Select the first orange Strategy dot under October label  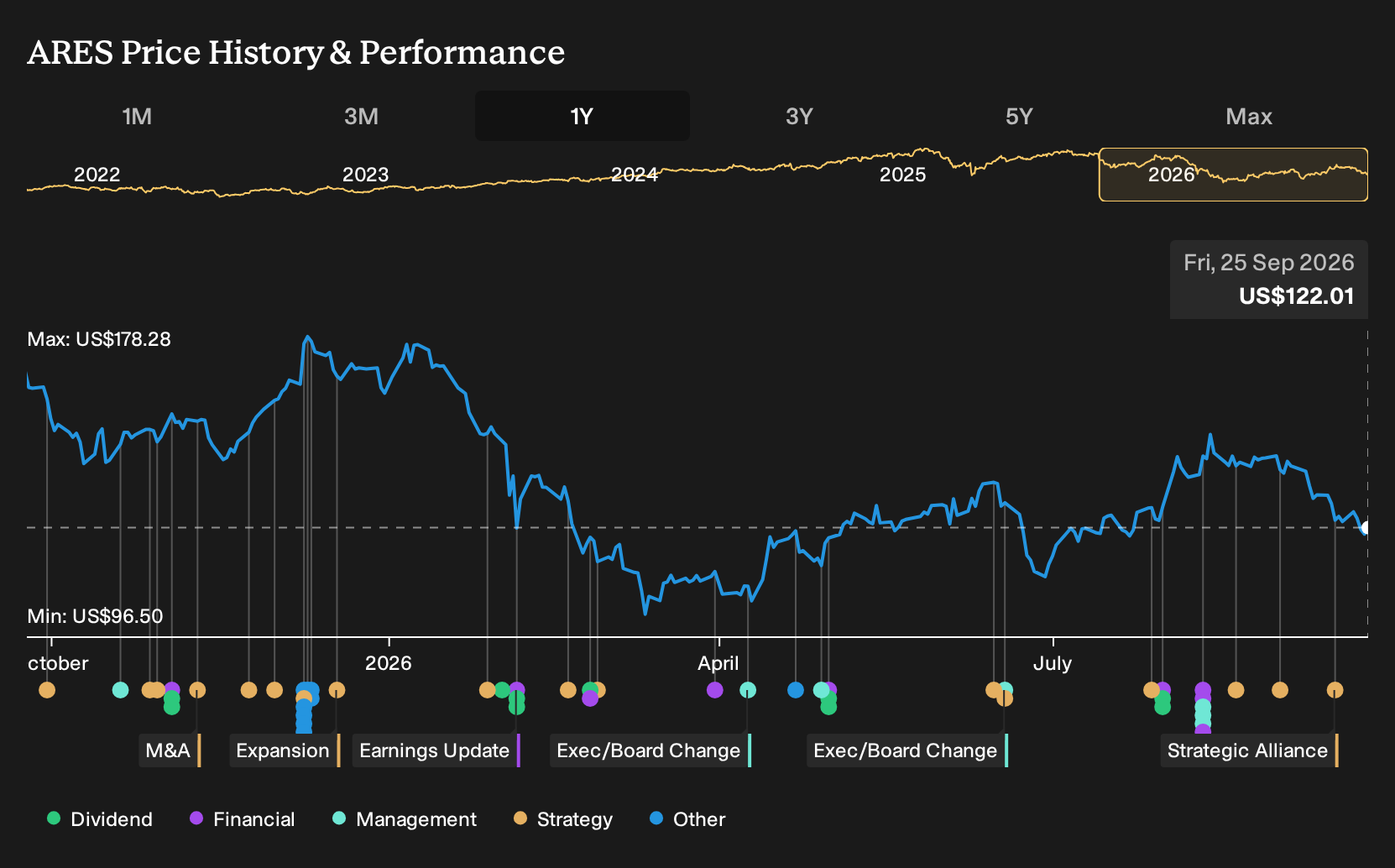[x=47, y=690]
